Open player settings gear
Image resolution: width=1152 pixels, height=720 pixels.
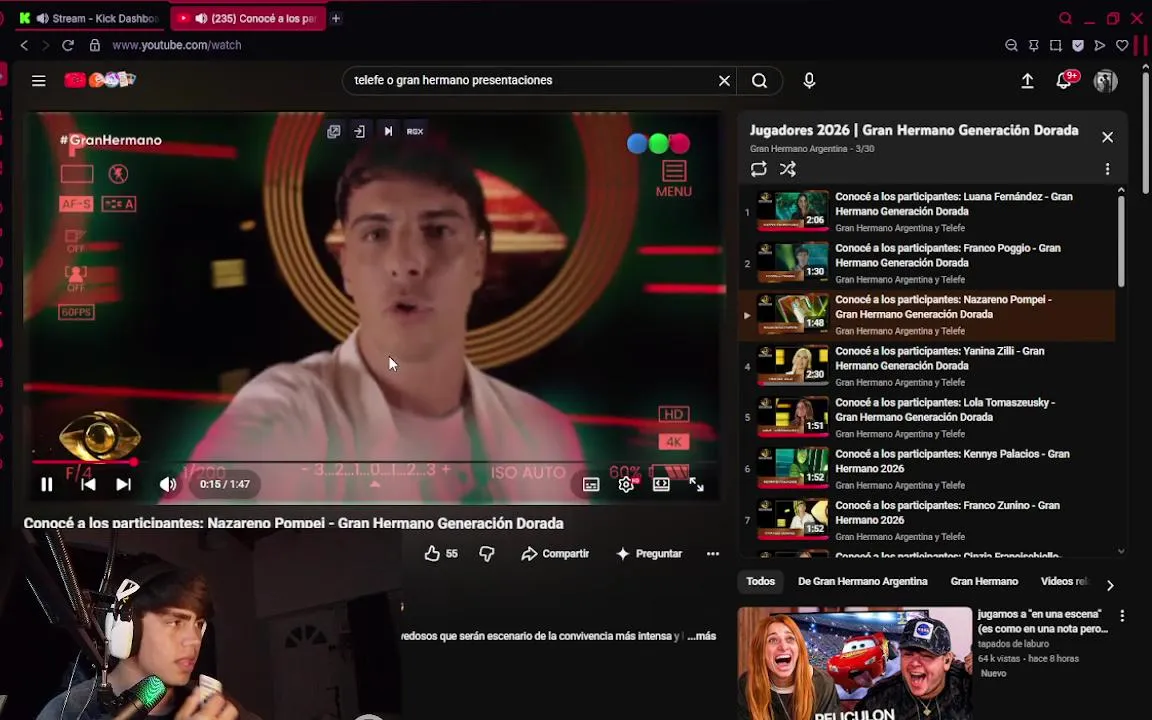tap(626, 485)
